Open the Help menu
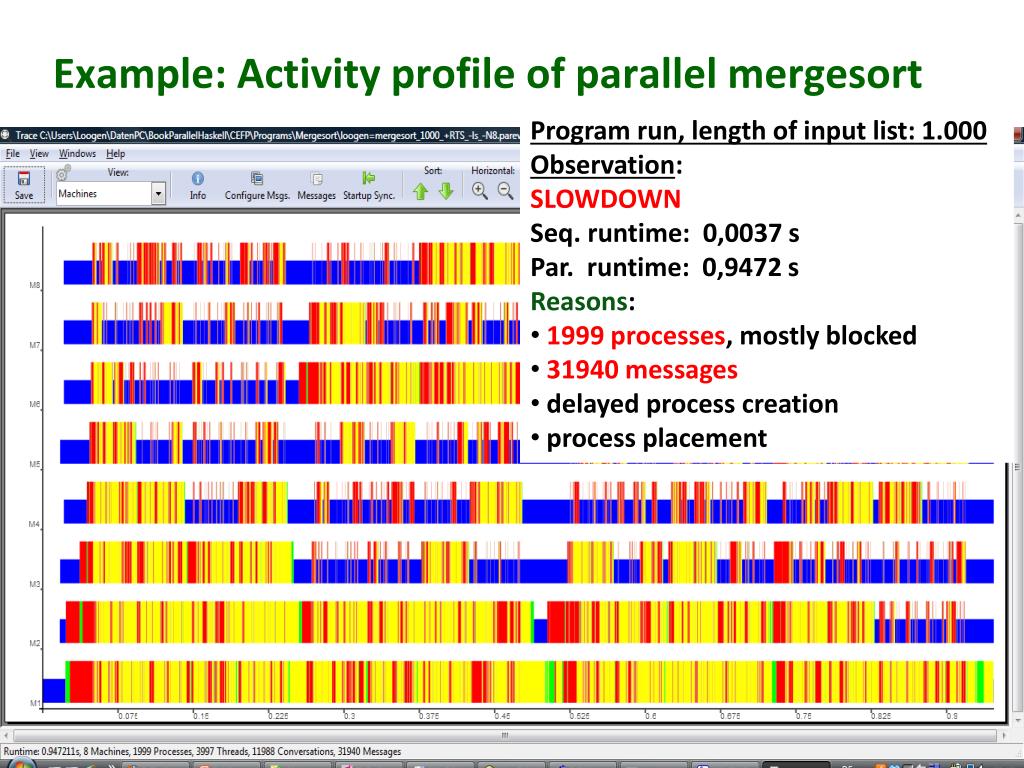 (116, 153)
